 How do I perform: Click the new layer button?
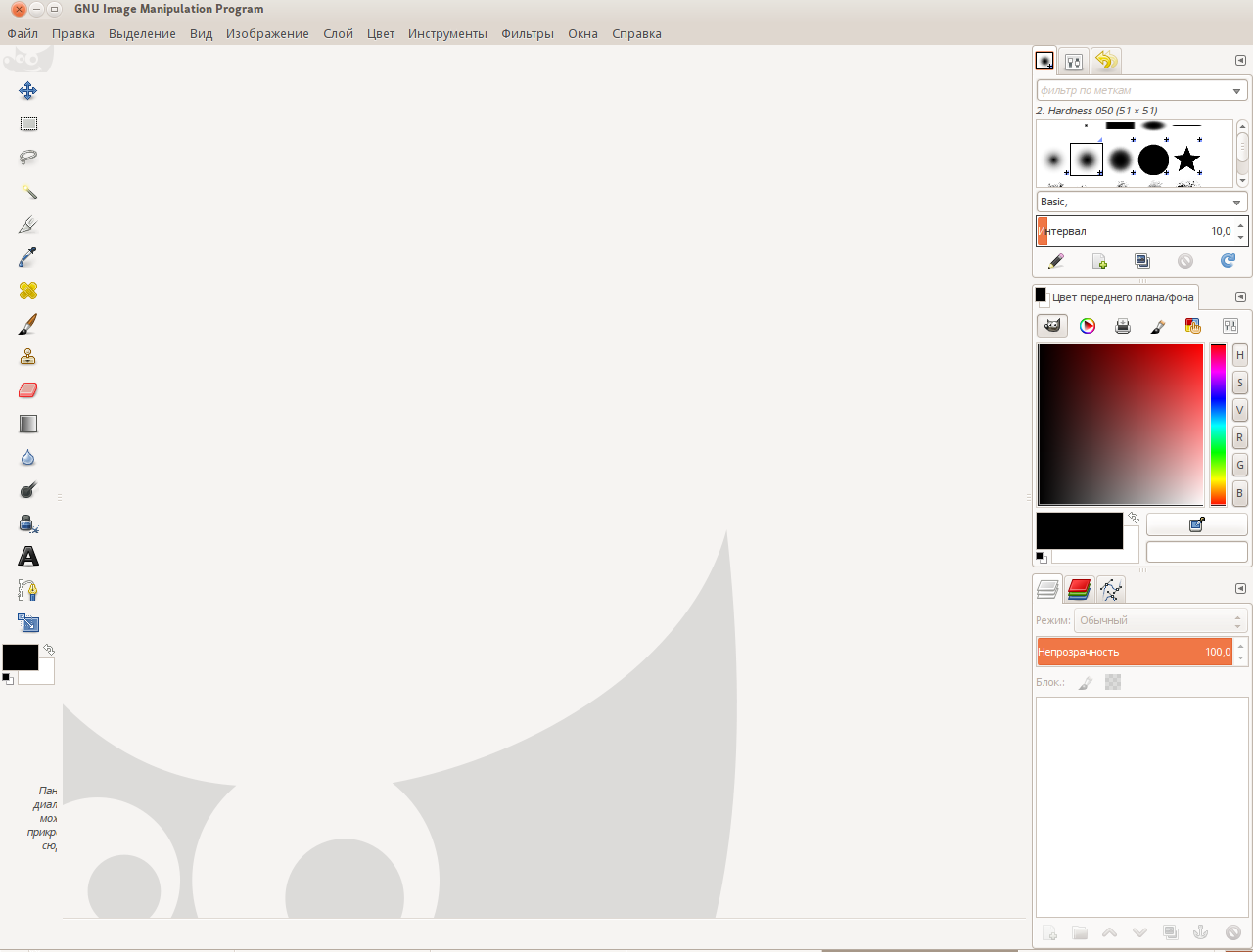tap(1049, 933)
